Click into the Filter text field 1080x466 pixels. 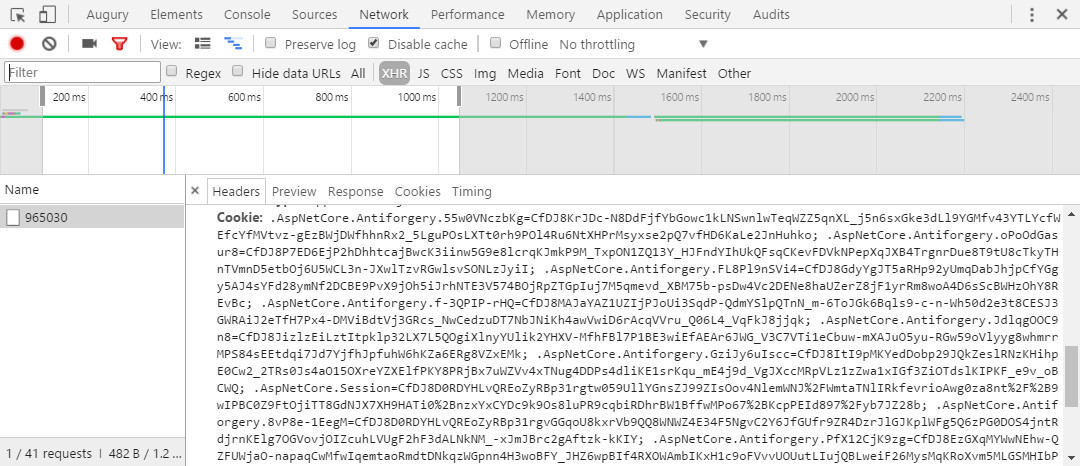[82, 72]
